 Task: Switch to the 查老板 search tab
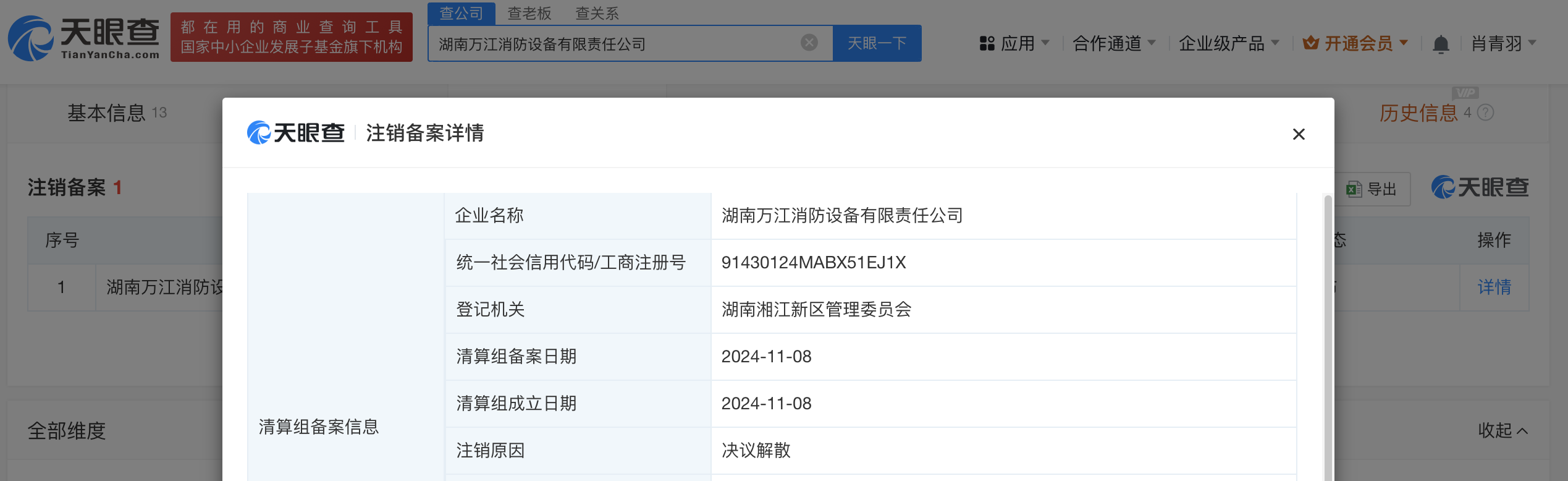(x=529, y=13)
